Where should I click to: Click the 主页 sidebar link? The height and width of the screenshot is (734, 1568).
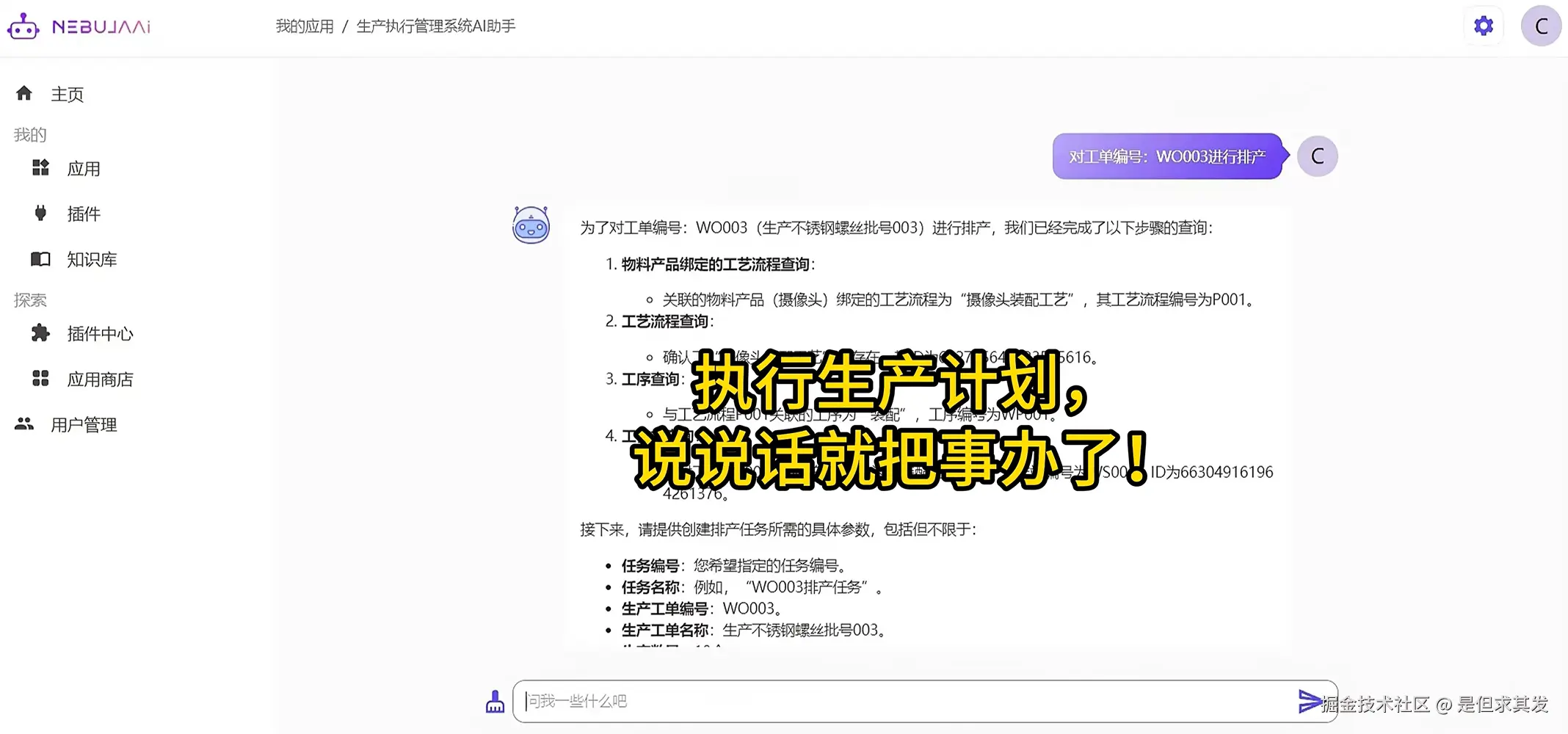(x=67, y=93)
